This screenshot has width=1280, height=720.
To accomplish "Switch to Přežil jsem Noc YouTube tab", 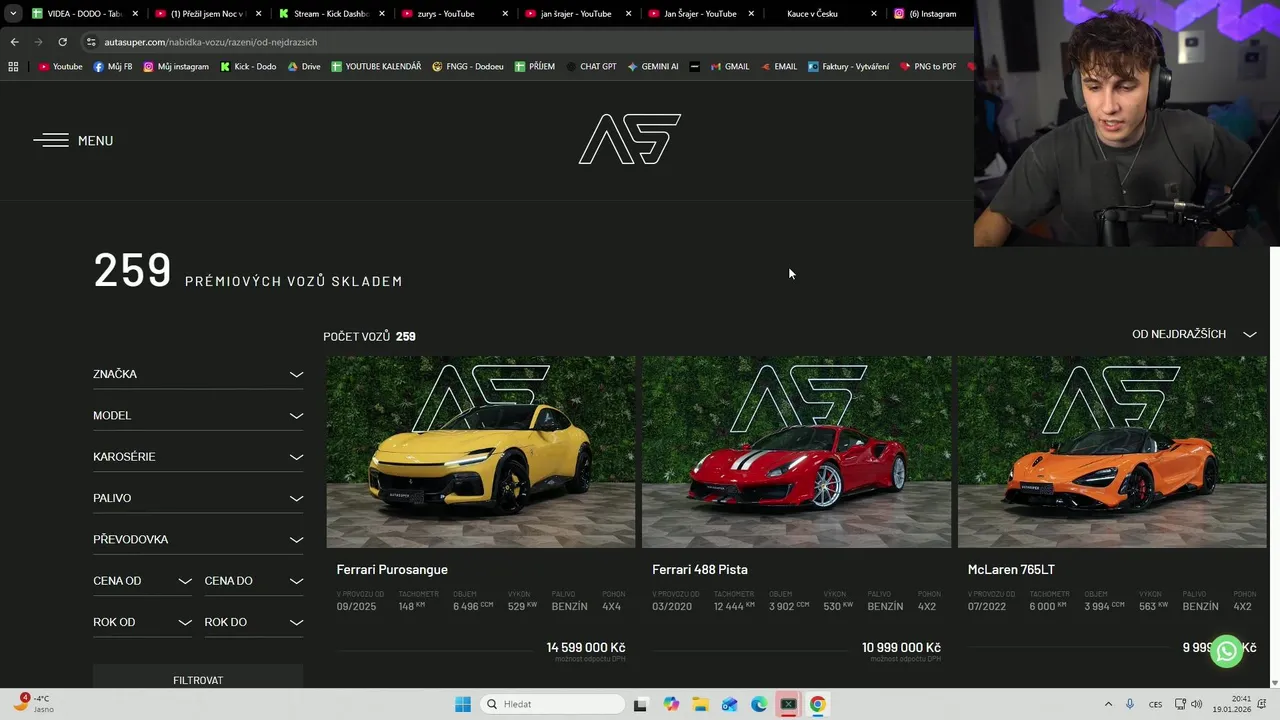I will click(x=208, y=14).
